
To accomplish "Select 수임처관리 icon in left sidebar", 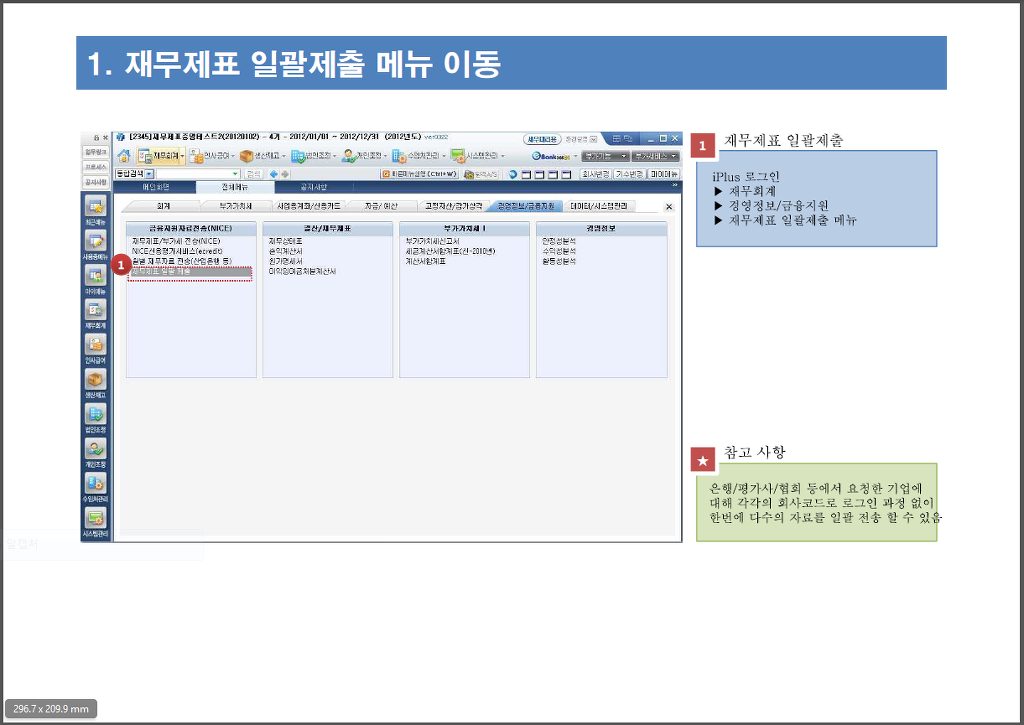I will click(x=95, y=485).
